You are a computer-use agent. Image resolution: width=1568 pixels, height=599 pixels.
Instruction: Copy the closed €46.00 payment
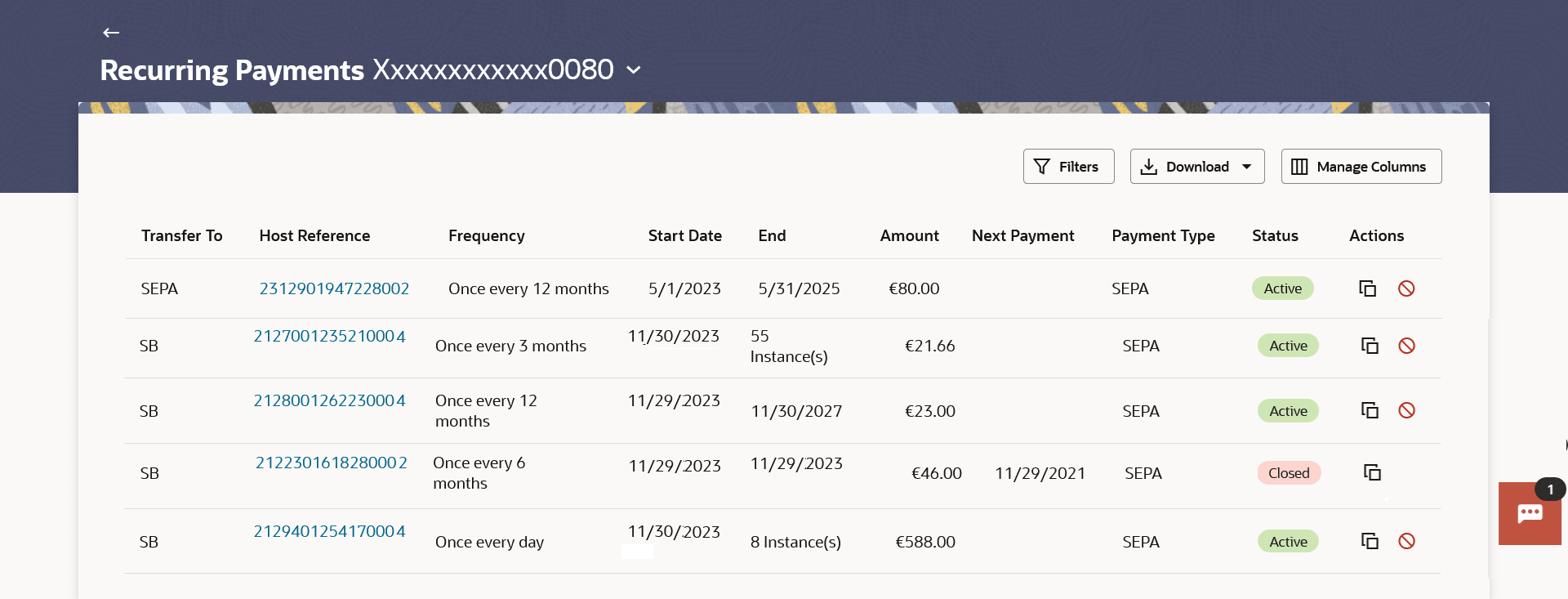coord(1372,472)
